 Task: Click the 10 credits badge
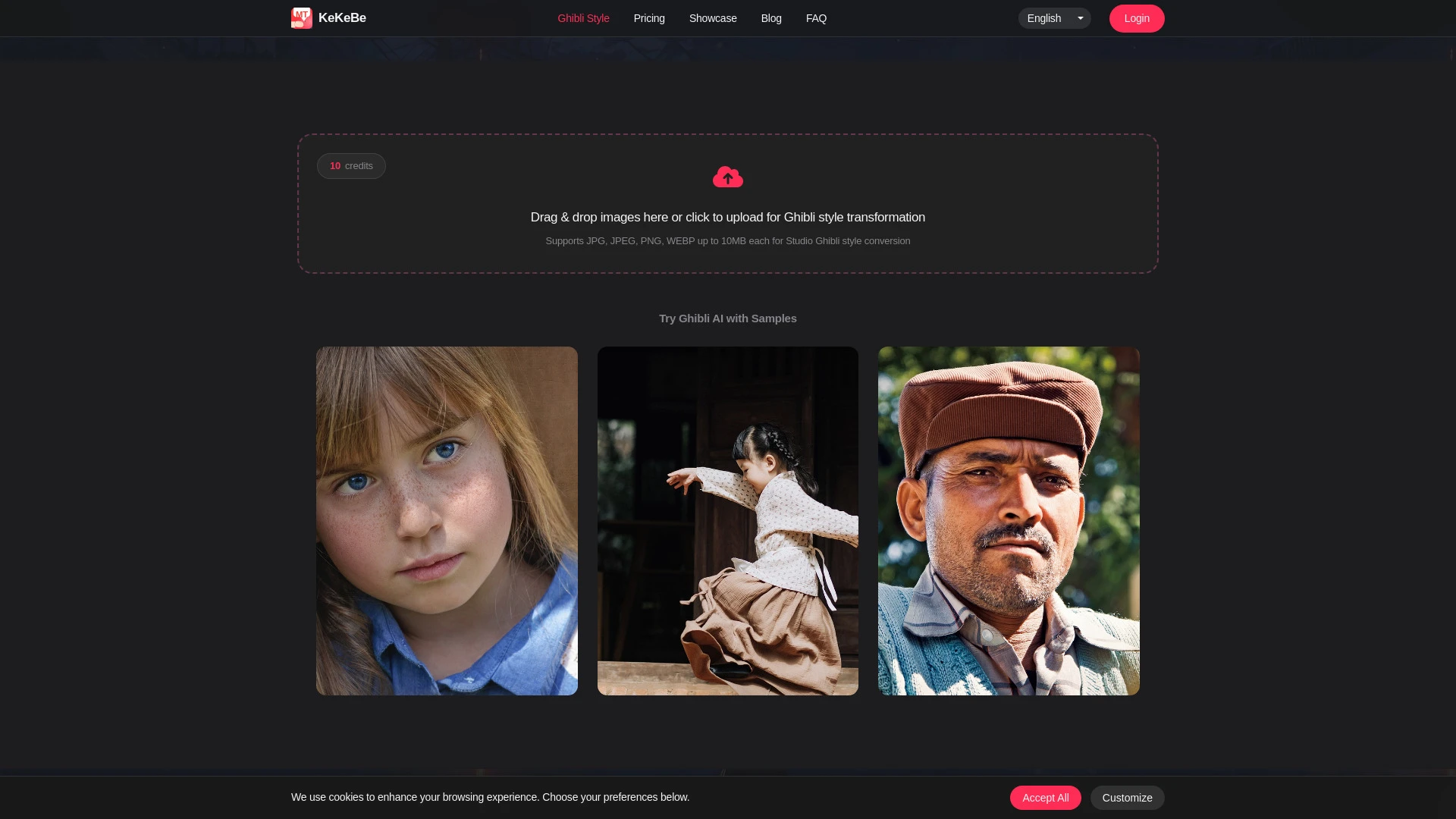[351, 166]
